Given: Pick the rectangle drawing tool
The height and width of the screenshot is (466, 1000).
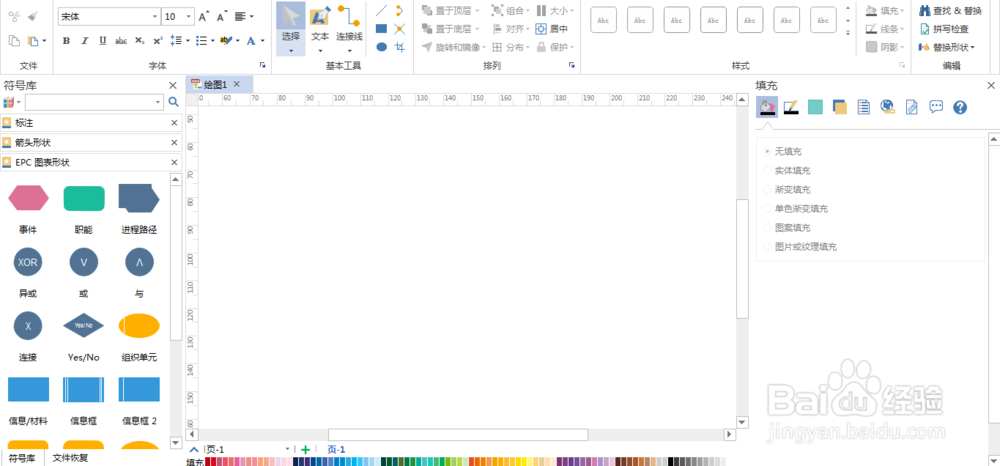Looking at the screenshot, I should click(381, 29).
